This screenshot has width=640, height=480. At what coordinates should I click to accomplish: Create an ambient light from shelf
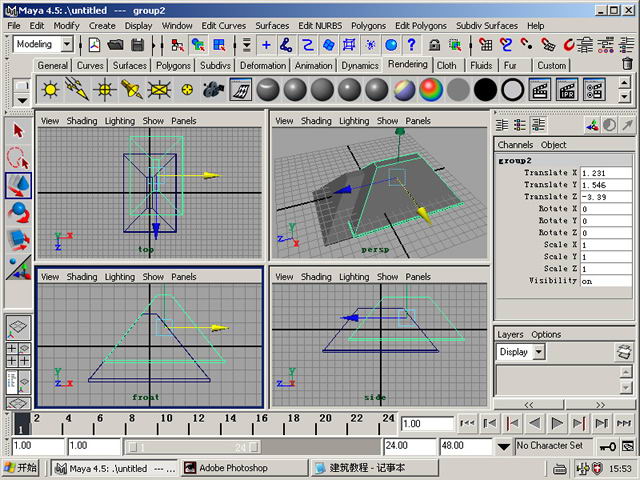click(x=50, y=89)
